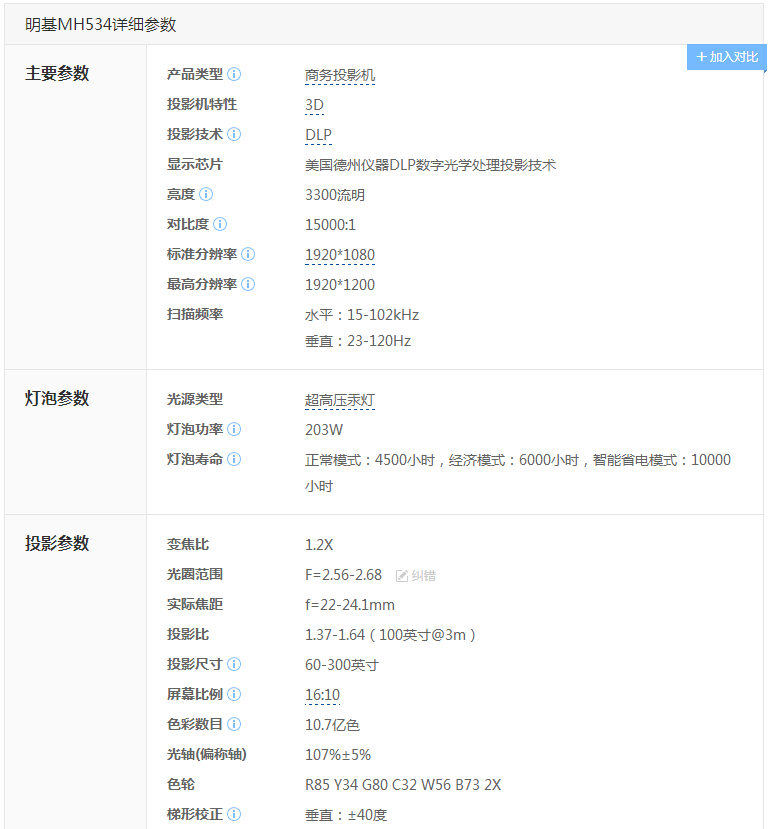This screenshot has height=829, width=768.
Task: Click the 3300流明 brightness value
Action: click(x=335, y=195)
